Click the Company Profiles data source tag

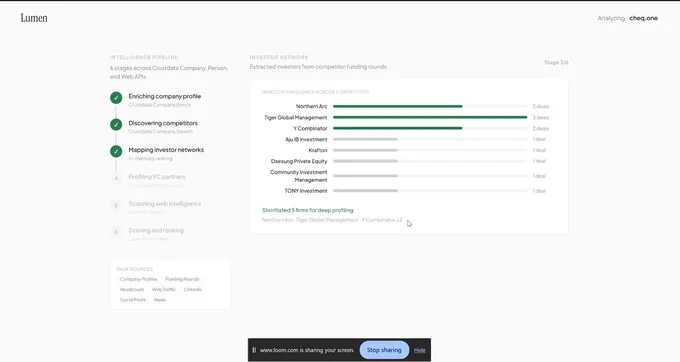(138, 279)
